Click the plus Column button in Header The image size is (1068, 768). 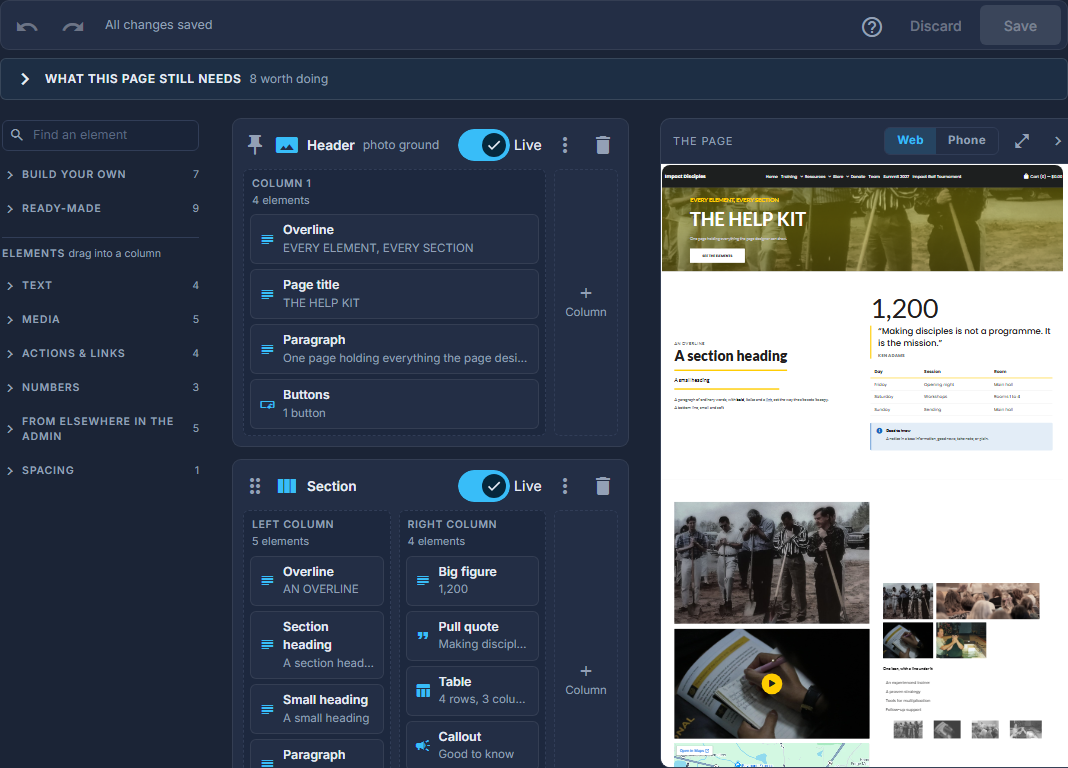point(586,302)
